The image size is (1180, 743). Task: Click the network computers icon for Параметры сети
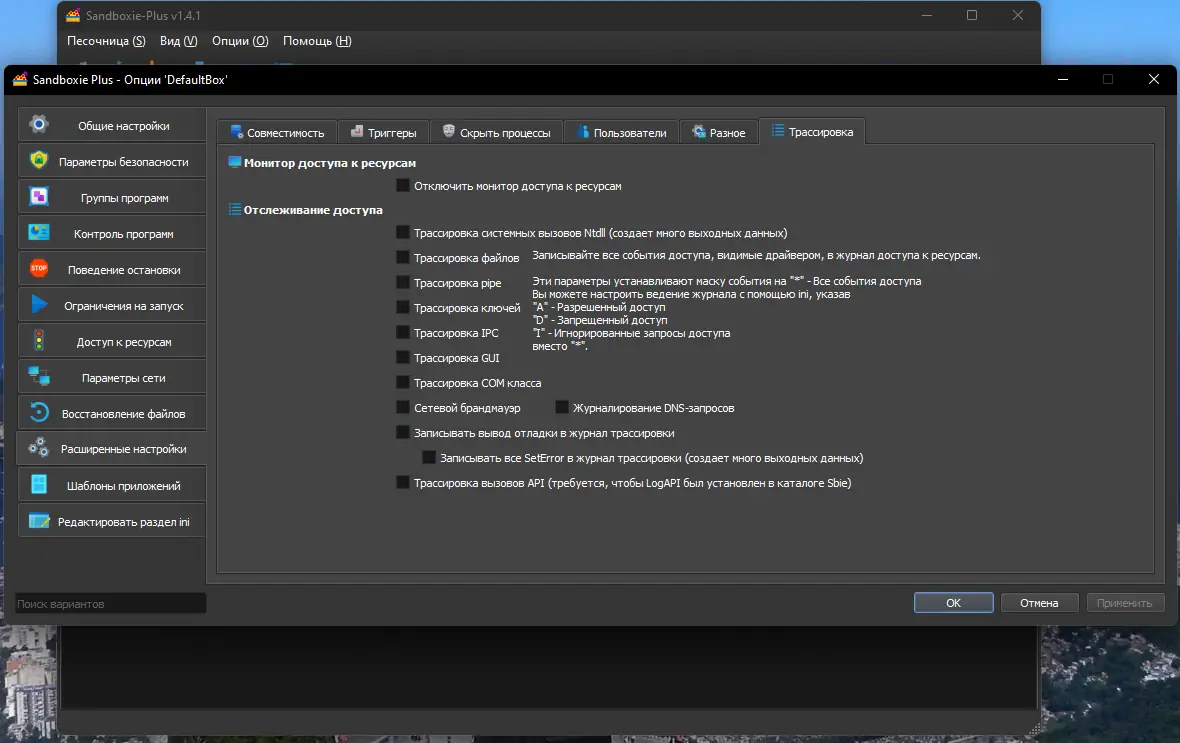tap(39, 376)
